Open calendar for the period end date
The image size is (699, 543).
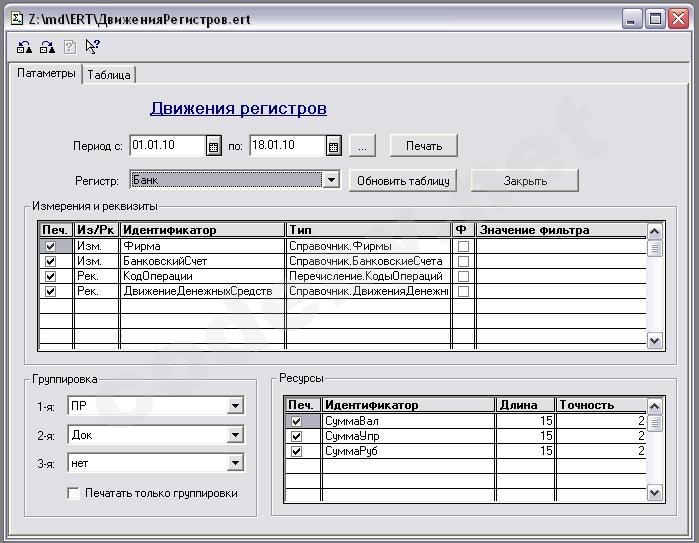point(333,146)
